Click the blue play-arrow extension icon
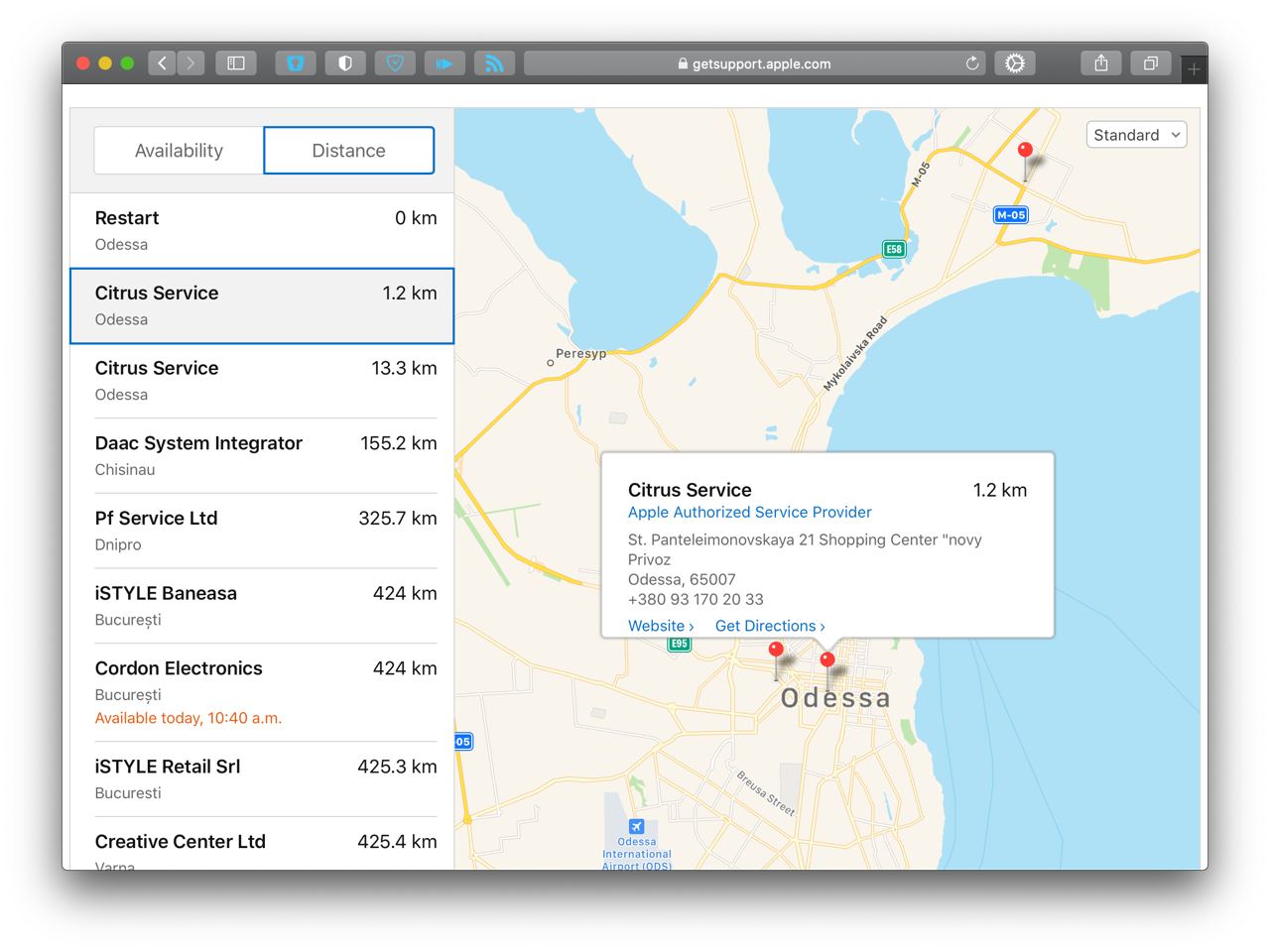The image size is (1270, 952). pos(444,63)
